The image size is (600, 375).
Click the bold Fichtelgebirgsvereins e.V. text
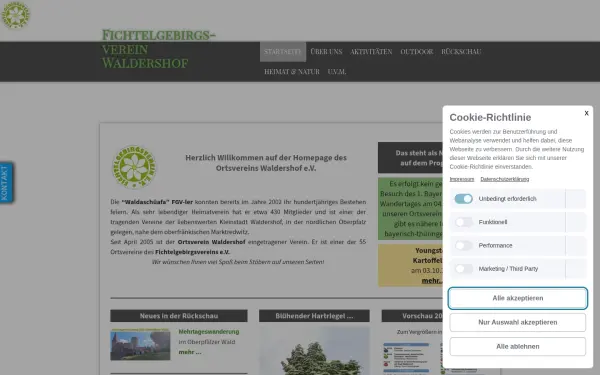192,252
